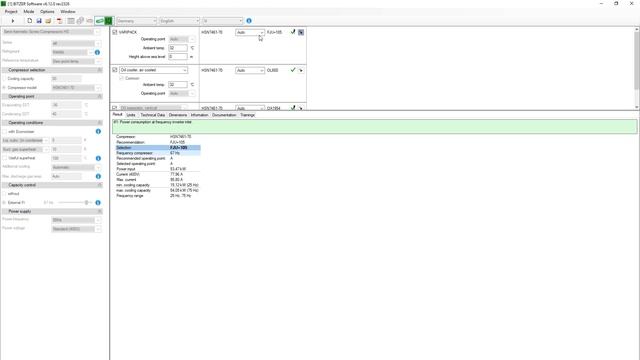
Task: Click the arrow icon in Oil cooler row
Action: pos(301,70)
